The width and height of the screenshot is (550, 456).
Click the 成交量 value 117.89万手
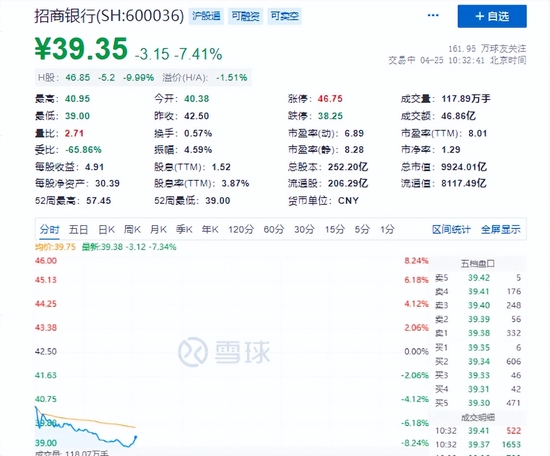(466, 99)
